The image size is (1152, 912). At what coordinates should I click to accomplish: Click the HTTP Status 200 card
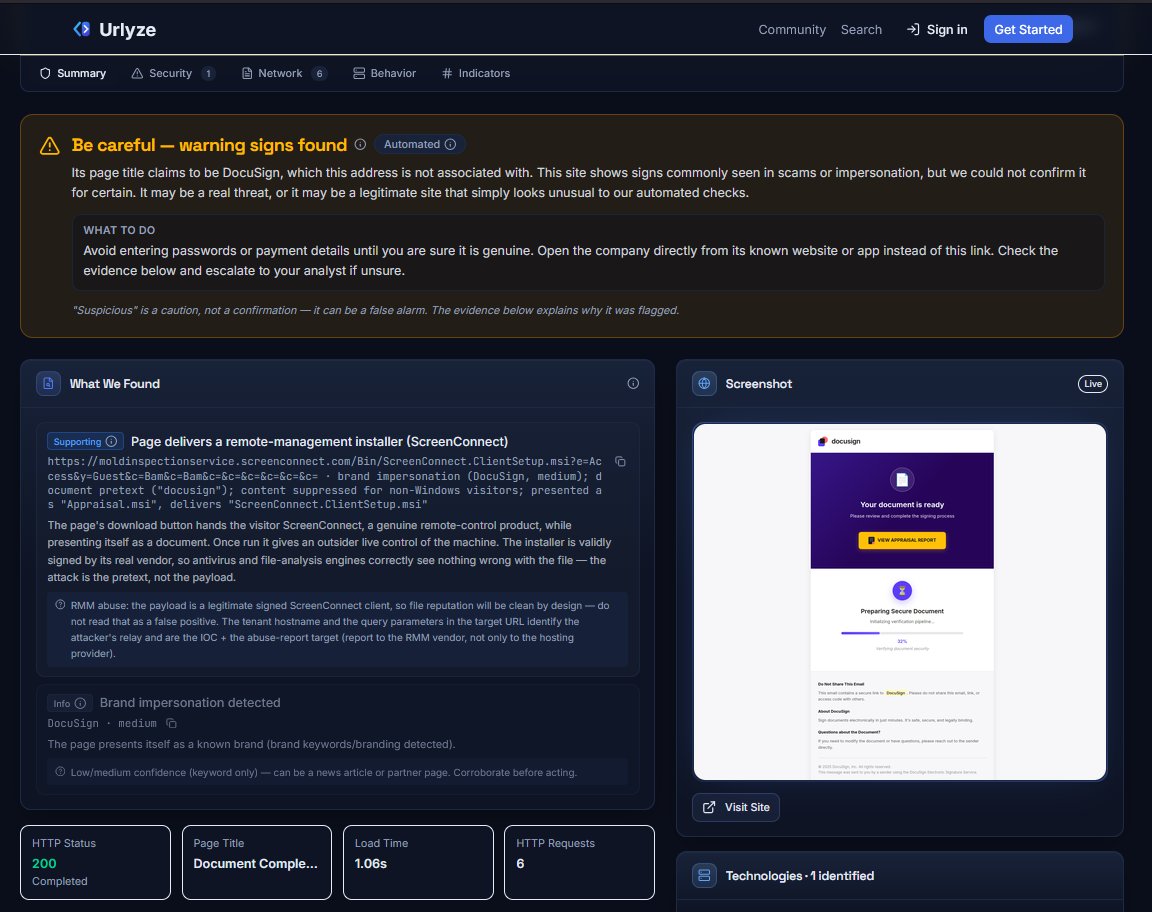click(x=96, y=862)
